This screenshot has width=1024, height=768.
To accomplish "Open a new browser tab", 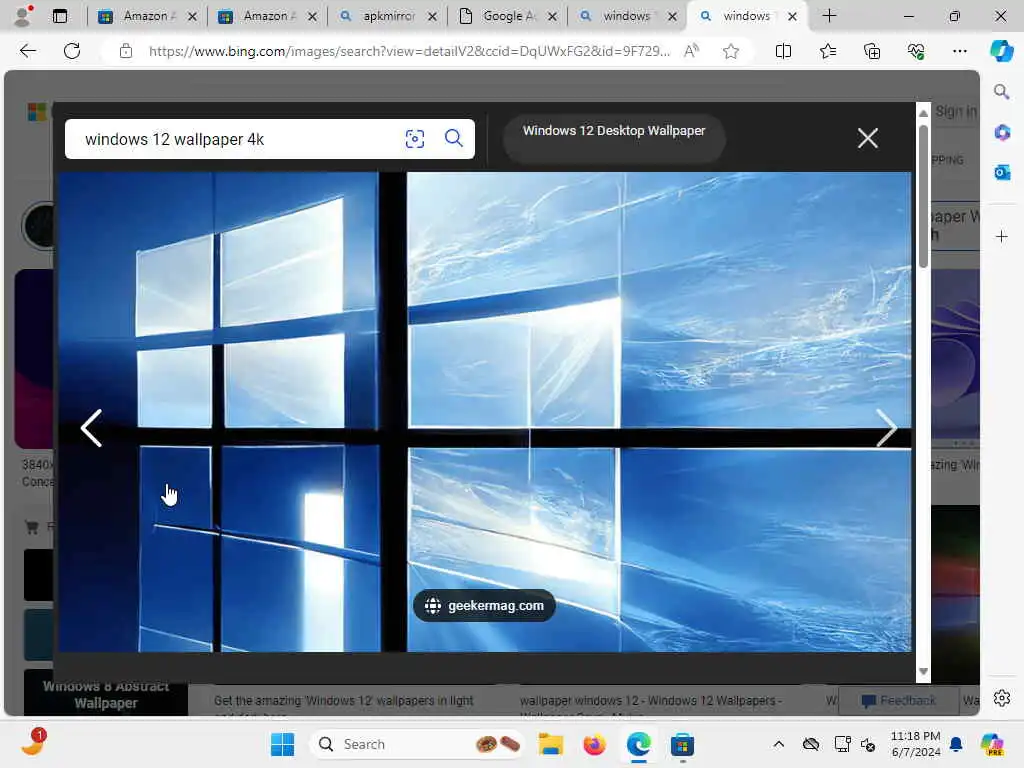I will 829,16.
